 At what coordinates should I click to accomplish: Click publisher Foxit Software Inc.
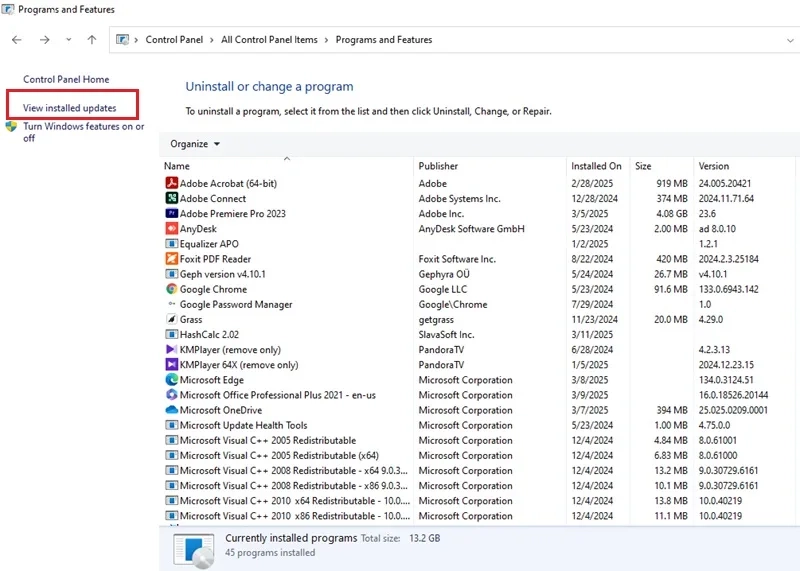[x=457, y=259]
